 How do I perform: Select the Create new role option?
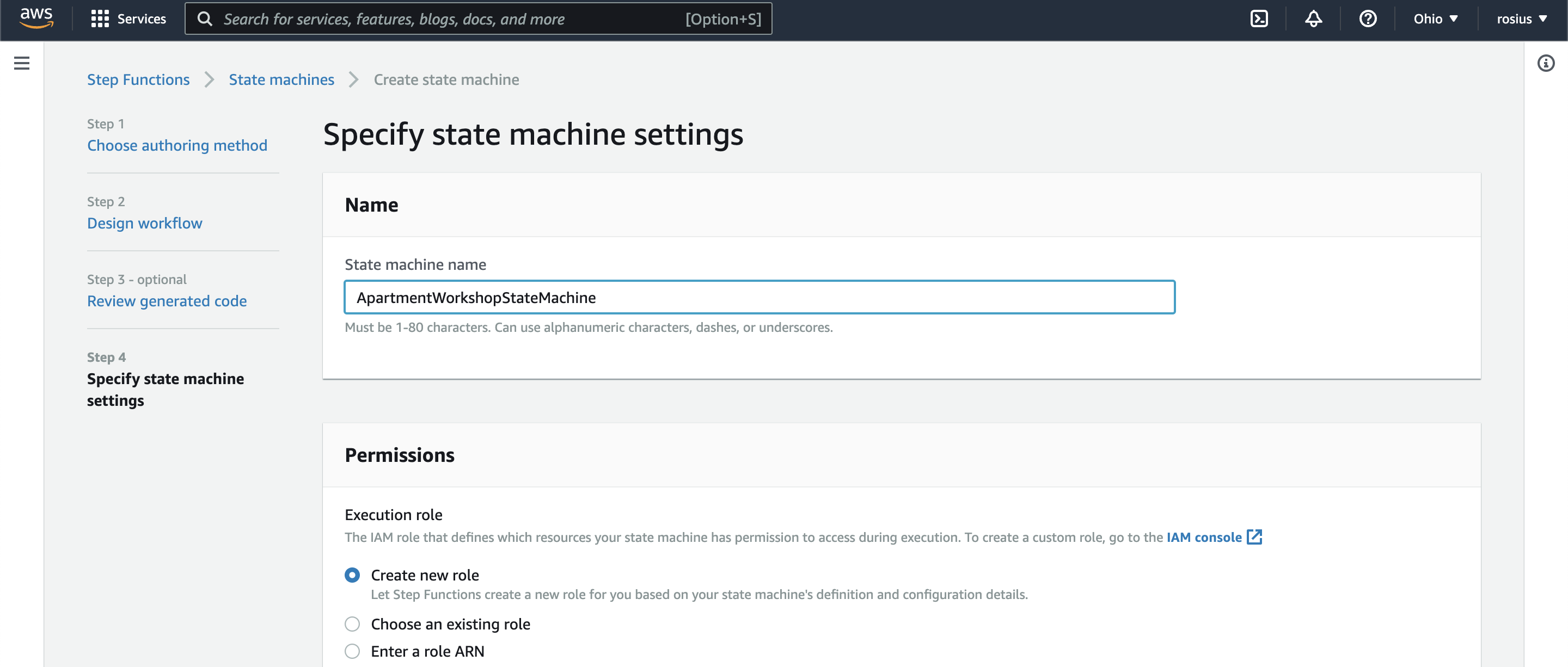click(352, 575)
